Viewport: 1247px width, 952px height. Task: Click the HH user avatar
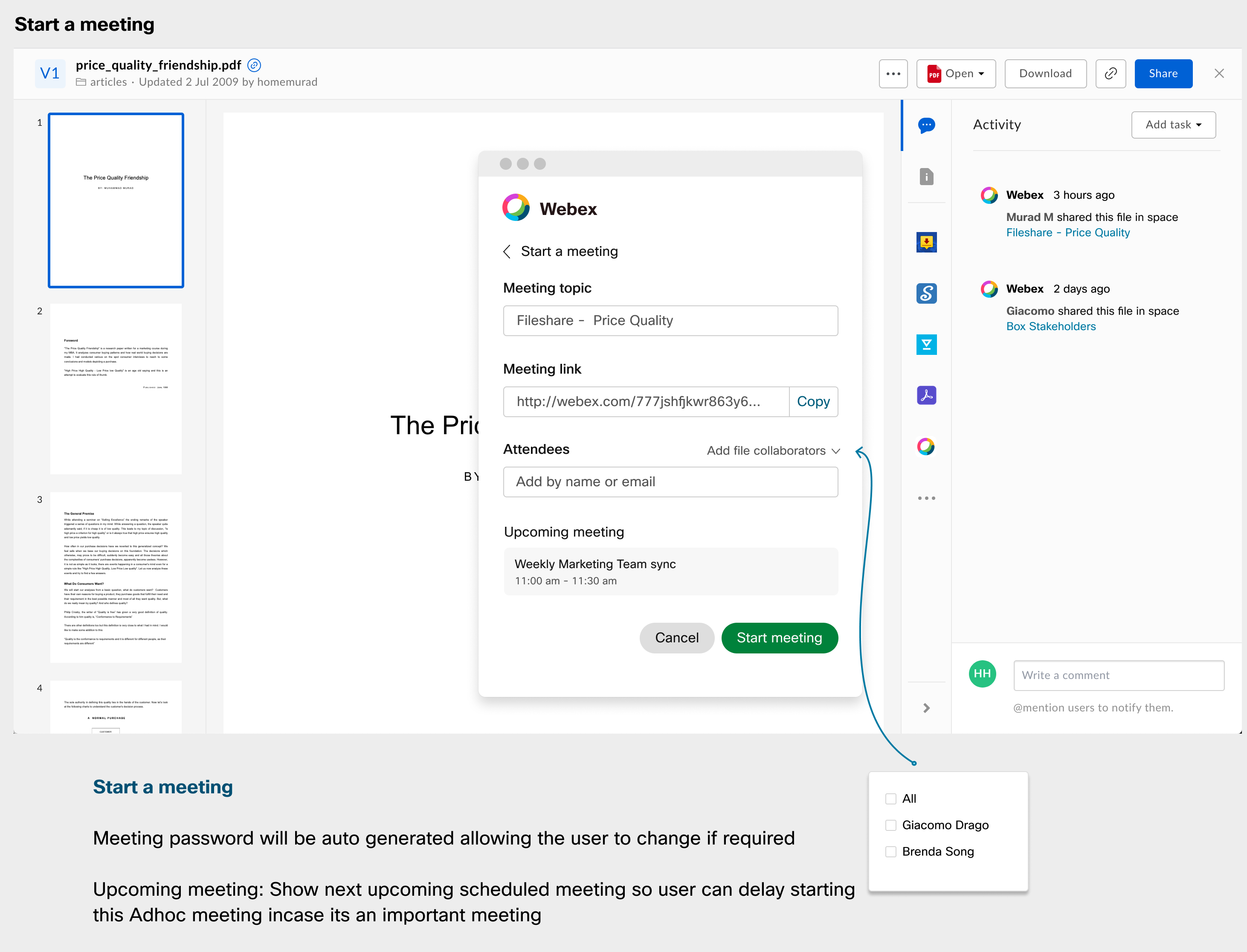(983, 674)
